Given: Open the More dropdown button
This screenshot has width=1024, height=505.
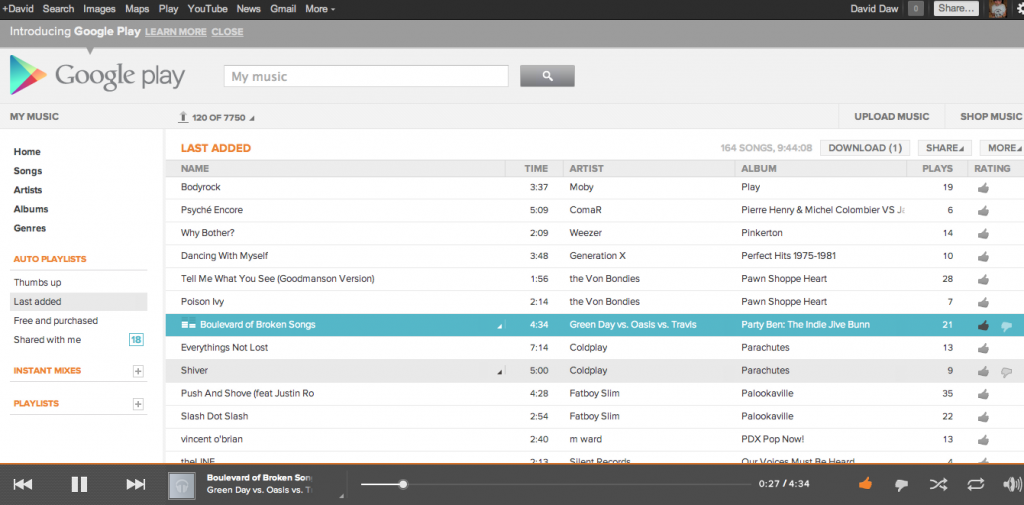Looking at the screenshot, I should coord(1001,148).
